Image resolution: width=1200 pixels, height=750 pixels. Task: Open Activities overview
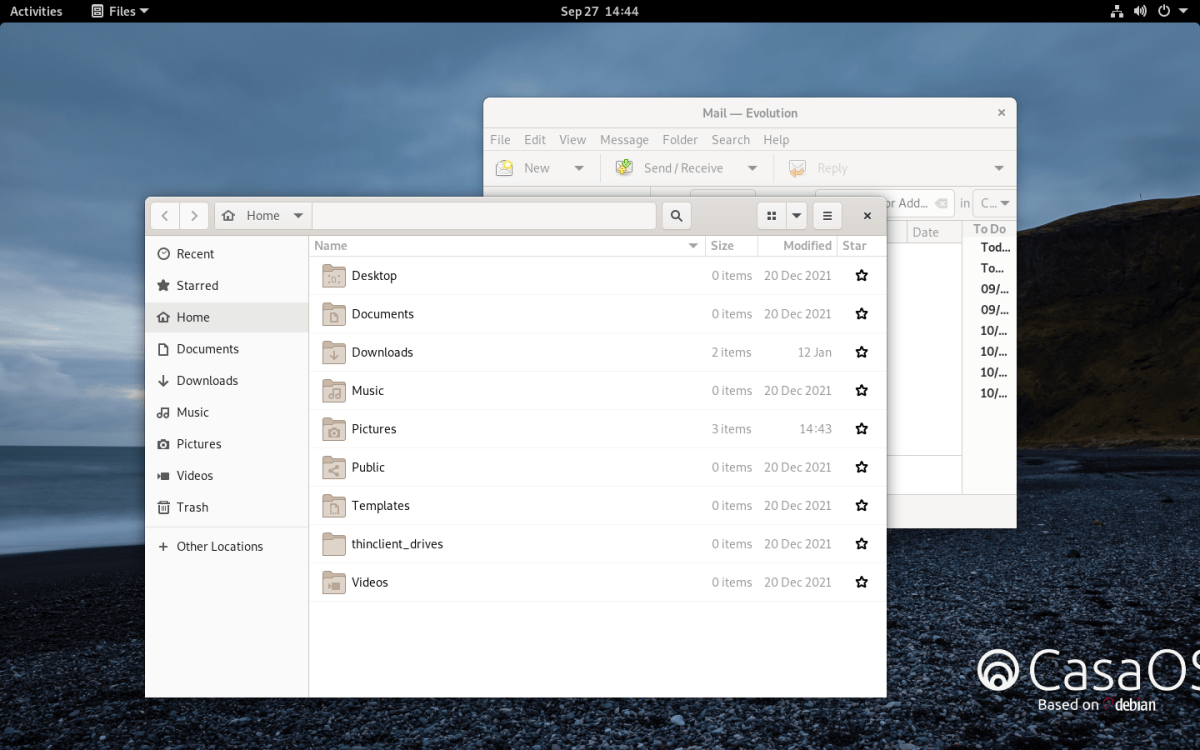click(36, 11)
